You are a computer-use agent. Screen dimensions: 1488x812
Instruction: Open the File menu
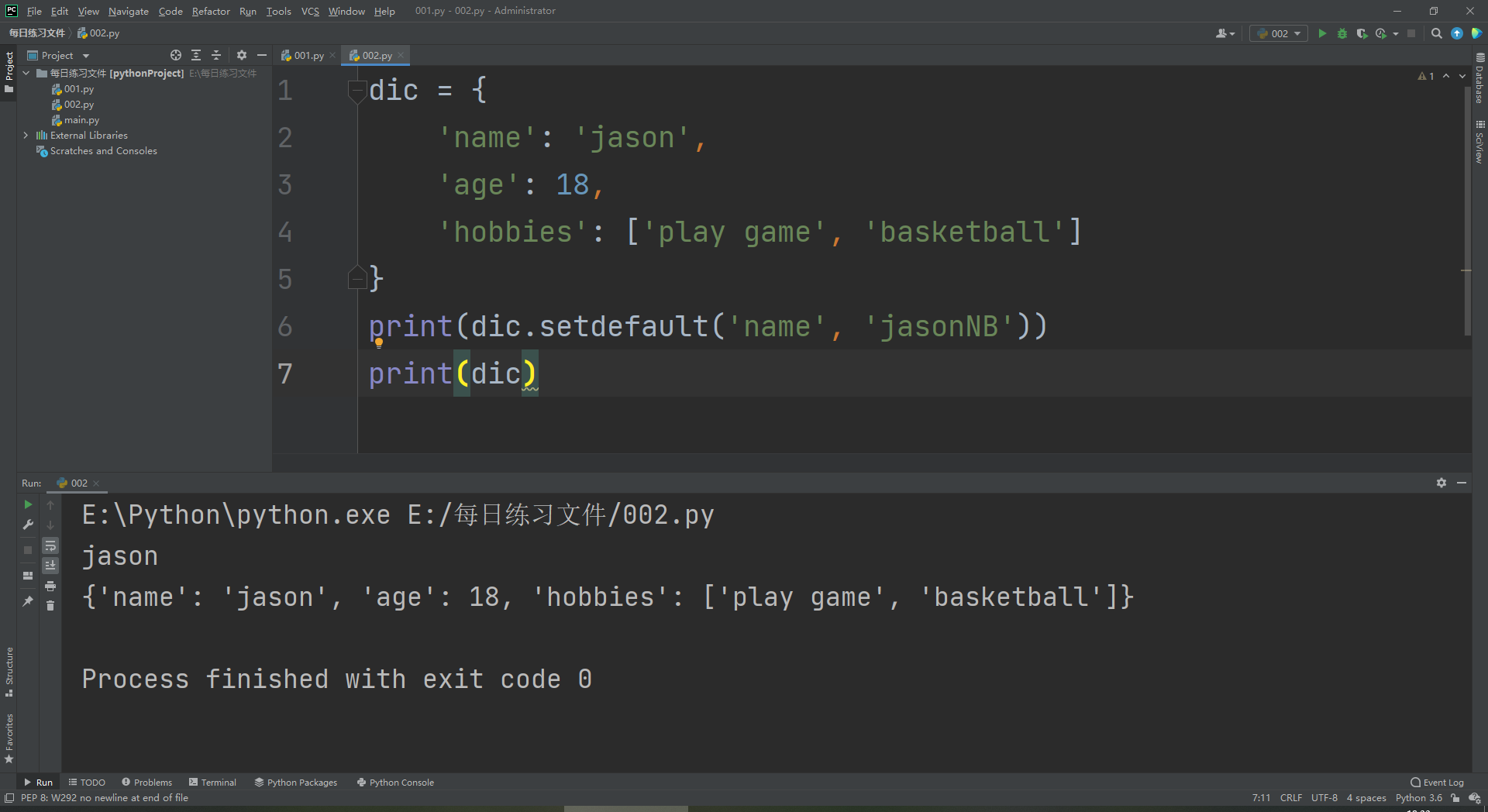pos(34,11)
